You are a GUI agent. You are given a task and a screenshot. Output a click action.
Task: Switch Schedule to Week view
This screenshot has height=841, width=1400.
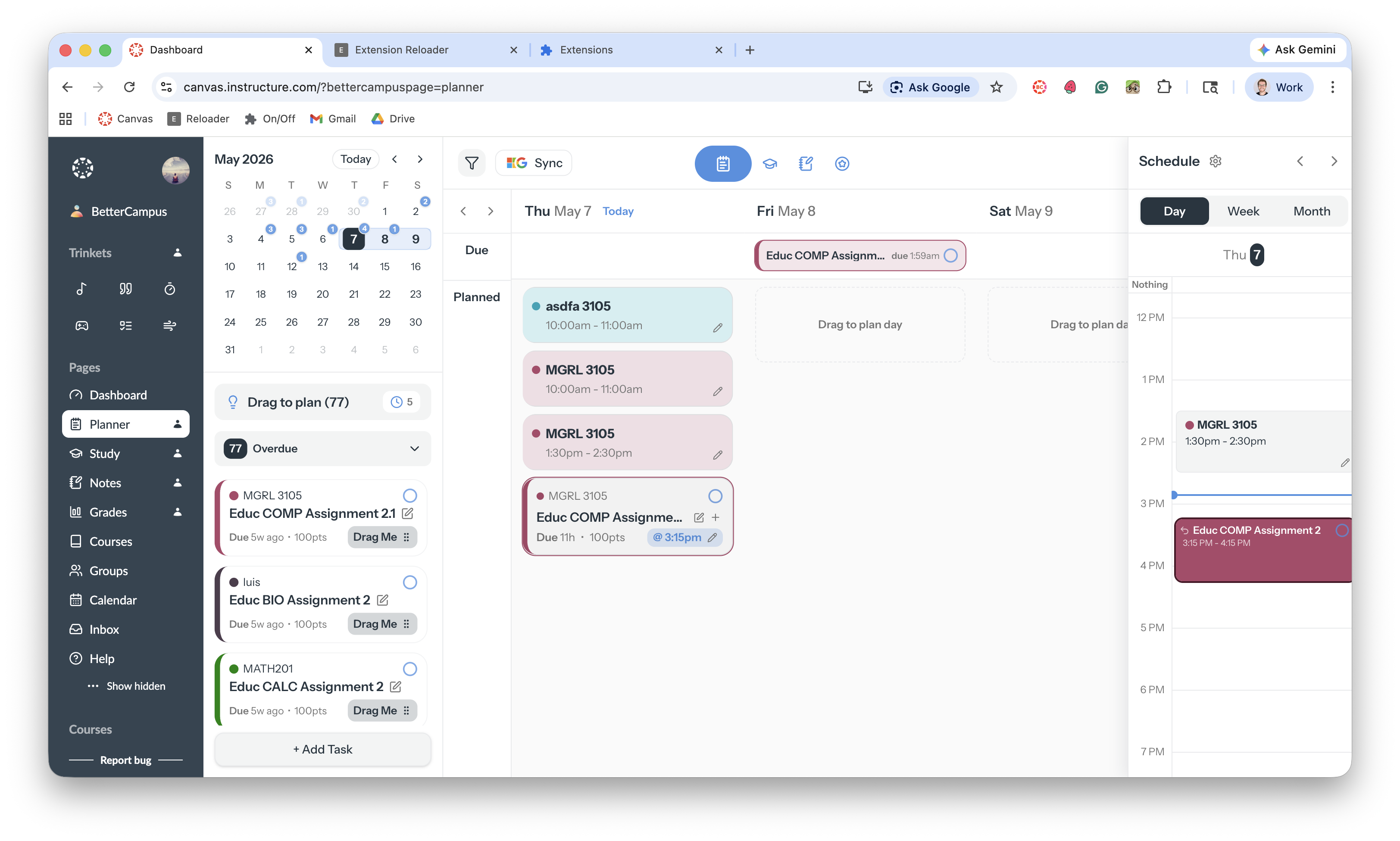1243,212
